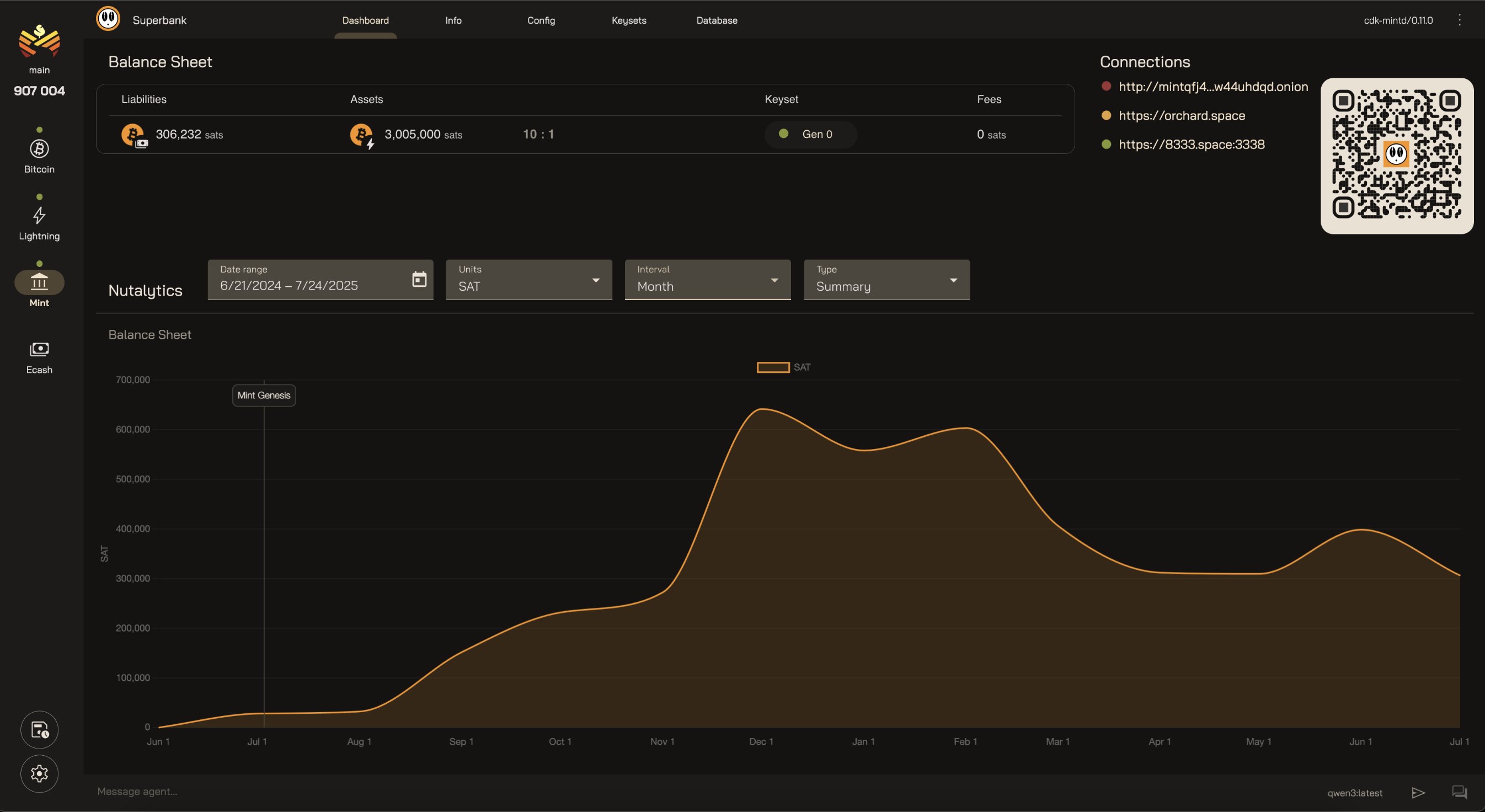Open calendar picker in Date range field
1485x812 pixels.
[419, 280]
